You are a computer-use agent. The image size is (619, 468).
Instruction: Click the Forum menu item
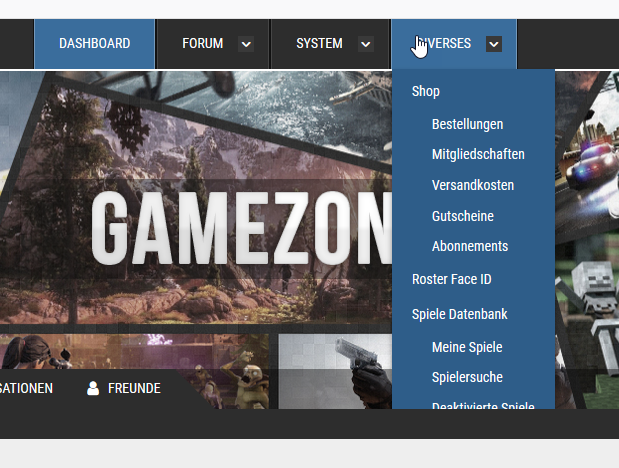[x=202, y=44]
